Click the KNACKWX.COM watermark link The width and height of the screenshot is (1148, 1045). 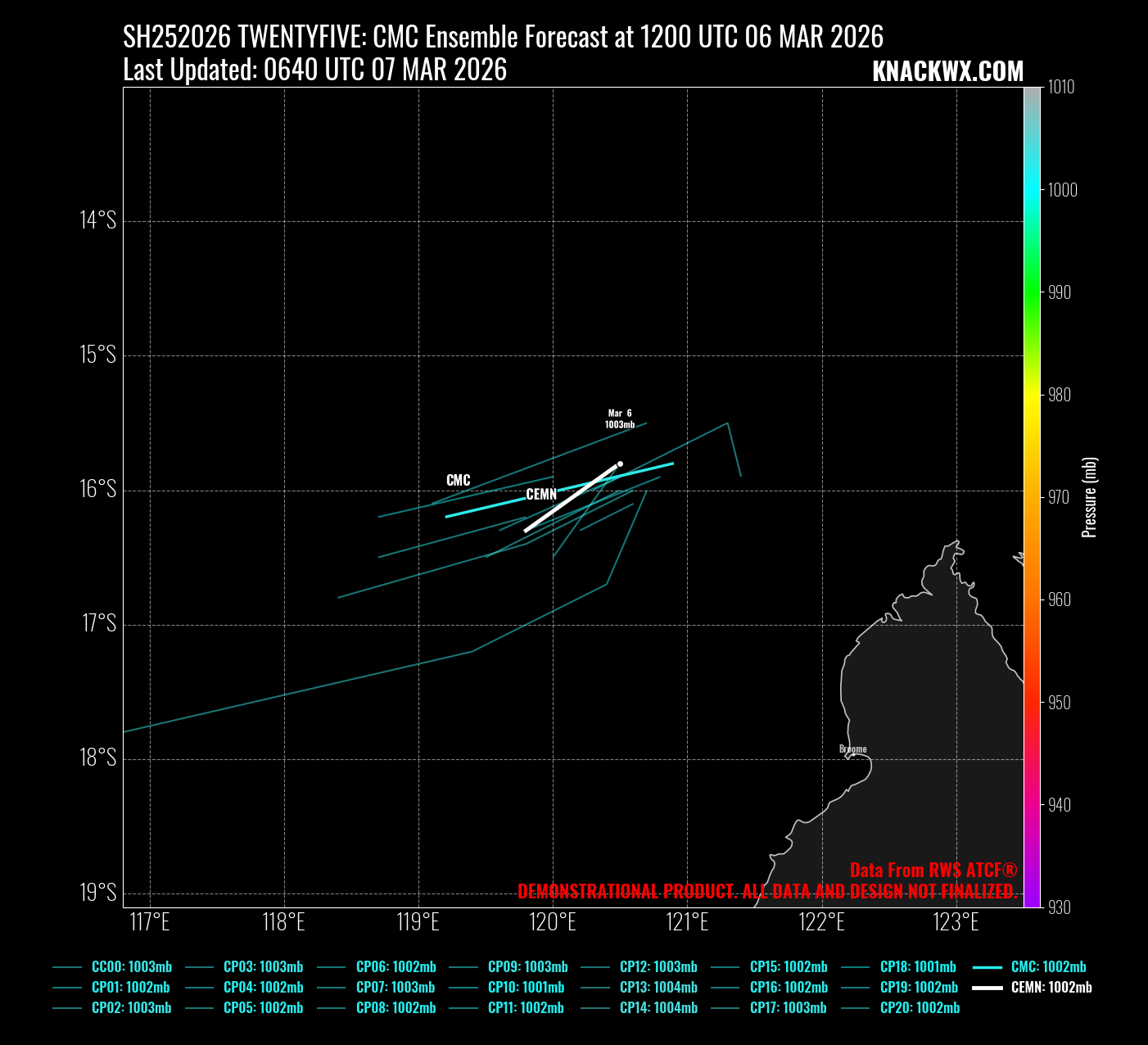coord(947,72)
